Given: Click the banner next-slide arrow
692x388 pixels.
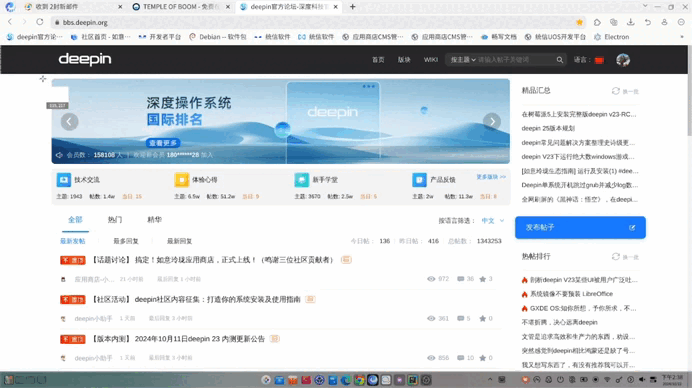Looking at the screenshot, I should pyautogui.click(x=492, y=121).
